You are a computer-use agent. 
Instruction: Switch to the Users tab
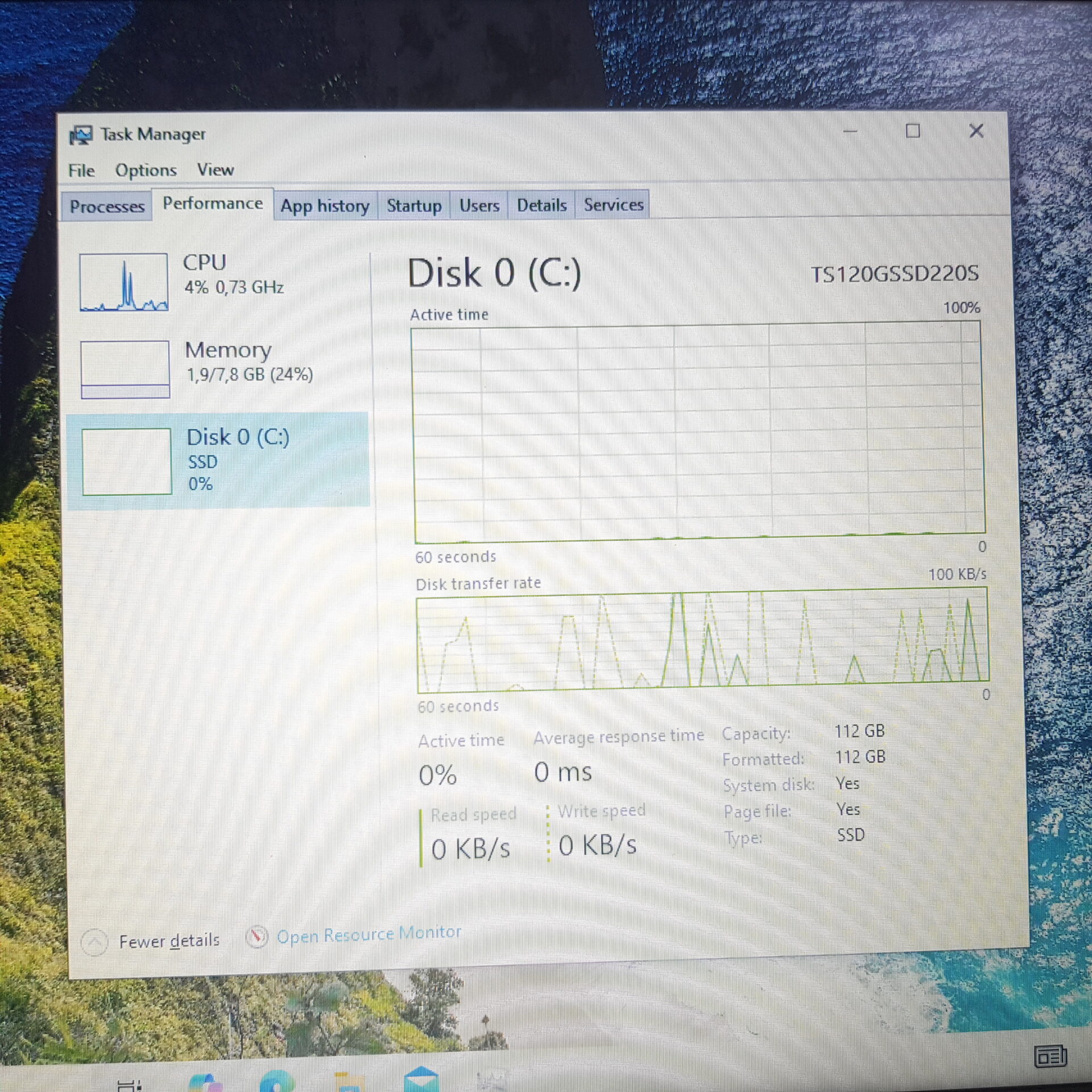[x=479, y=205]
